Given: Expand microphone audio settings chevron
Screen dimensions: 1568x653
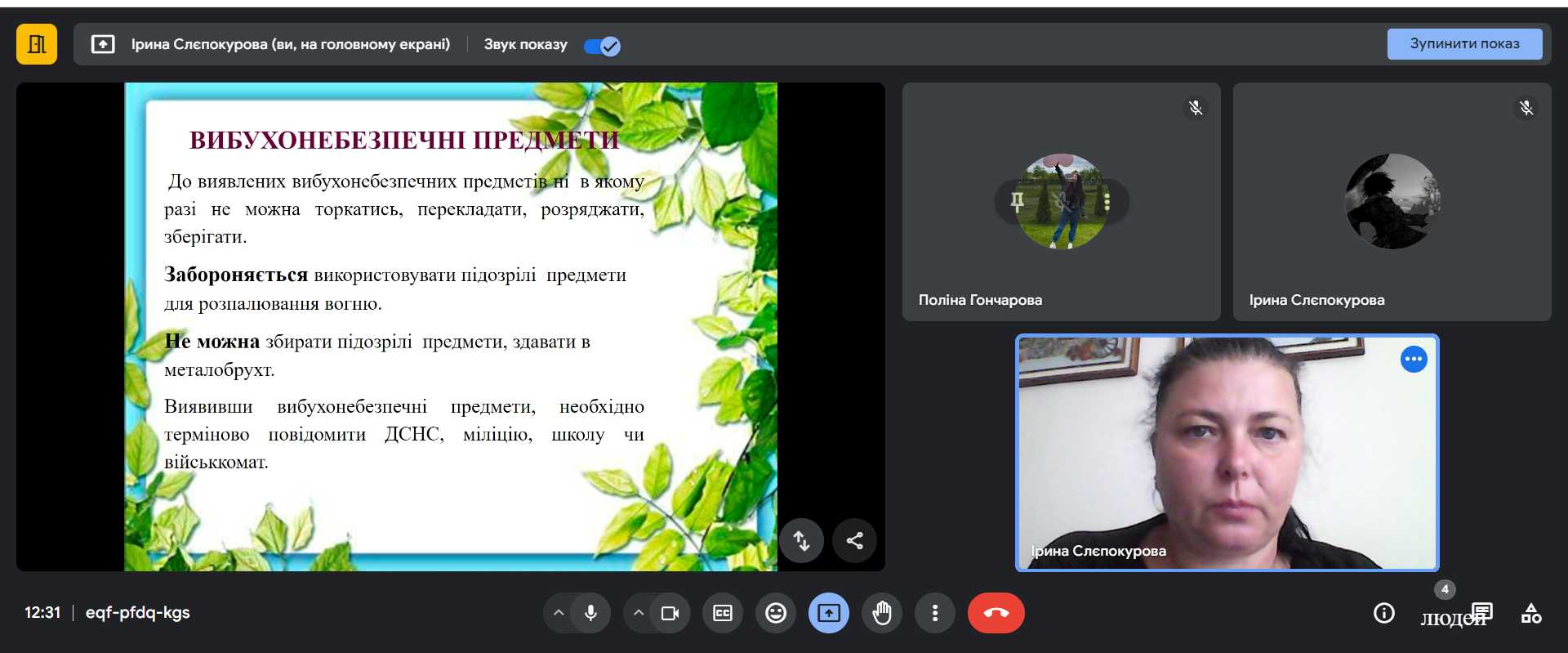Looking at the screenshot, I should pyautogui.click(x=559, y=613).
